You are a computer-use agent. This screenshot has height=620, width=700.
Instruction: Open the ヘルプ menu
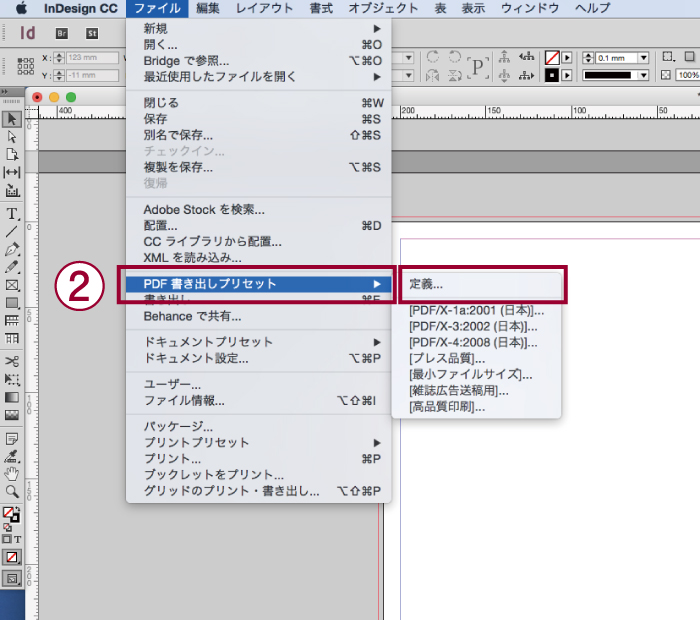click(592, 8)
